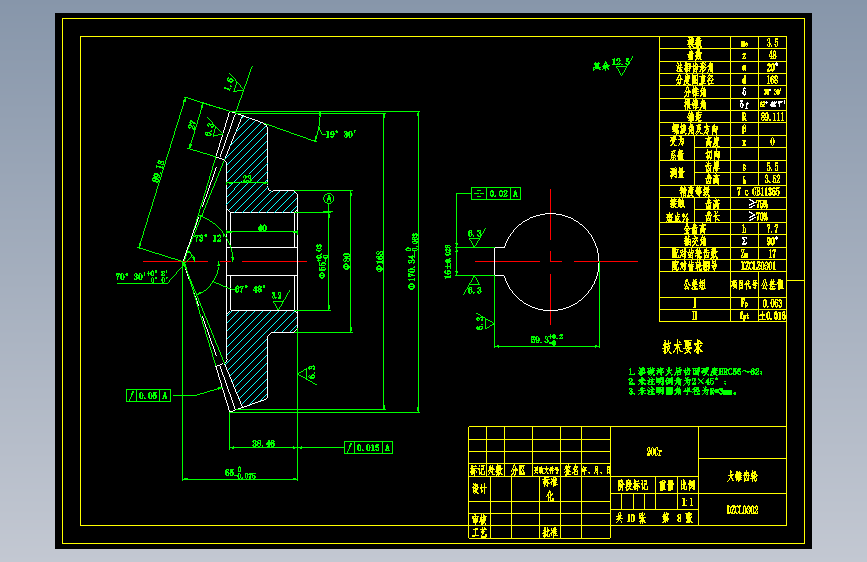
Task: Click the '67° 48′' angle annotation
Action: click(250, 289)
